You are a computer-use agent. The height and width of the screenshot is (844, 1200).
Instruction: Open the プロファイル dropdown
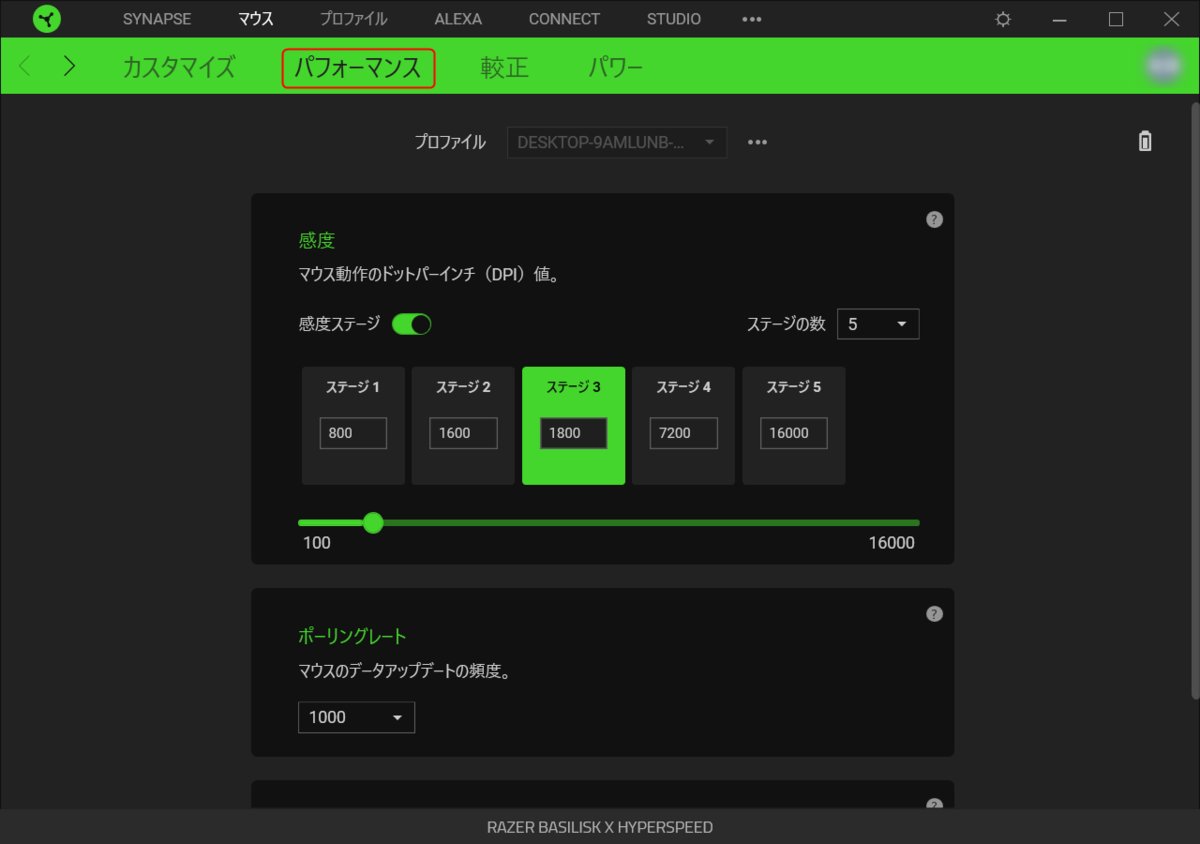coord(616,142)
